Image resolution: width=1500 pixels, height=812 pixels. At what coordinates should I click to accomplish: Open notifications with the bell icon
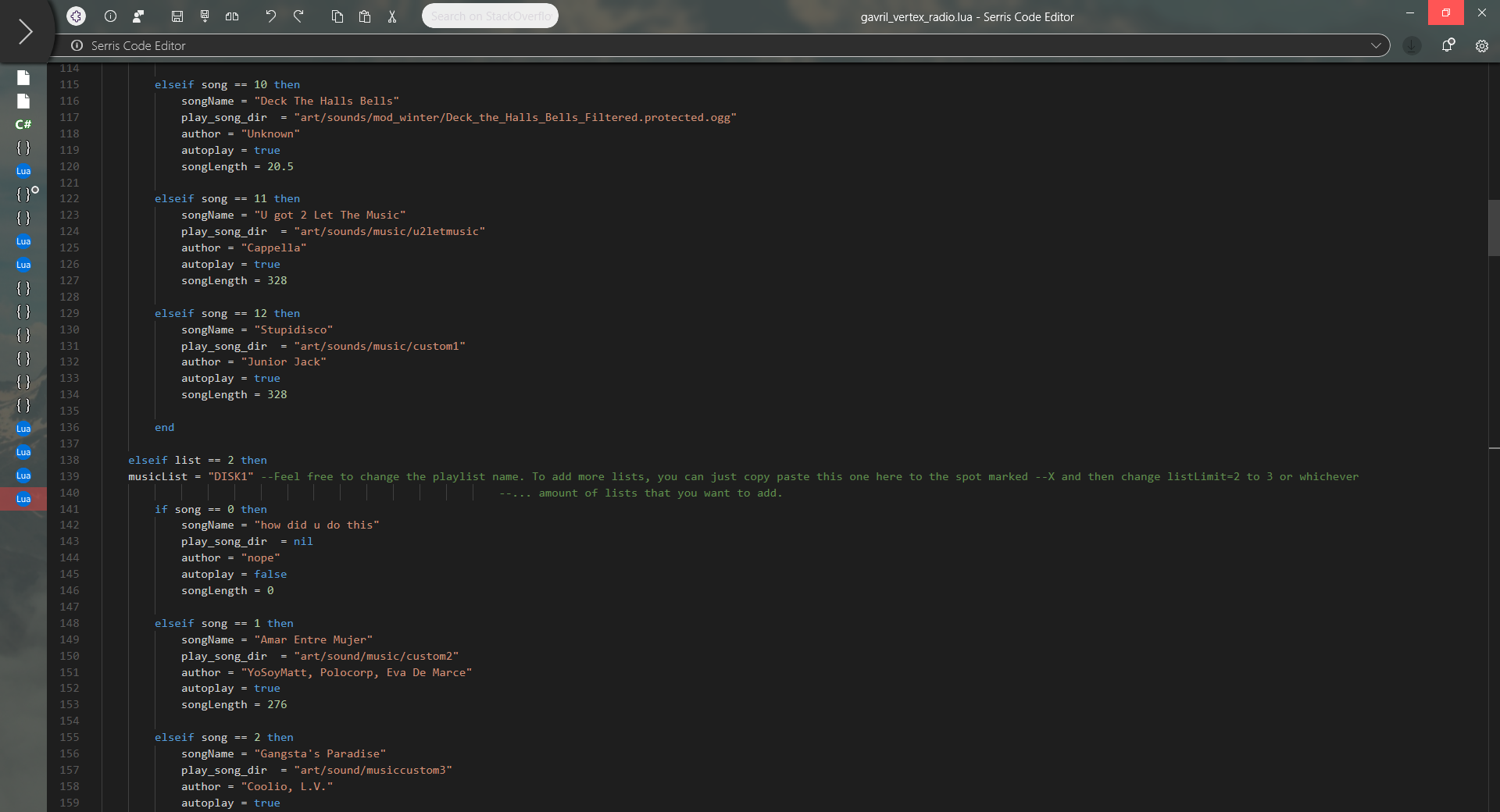[1448, 45]
